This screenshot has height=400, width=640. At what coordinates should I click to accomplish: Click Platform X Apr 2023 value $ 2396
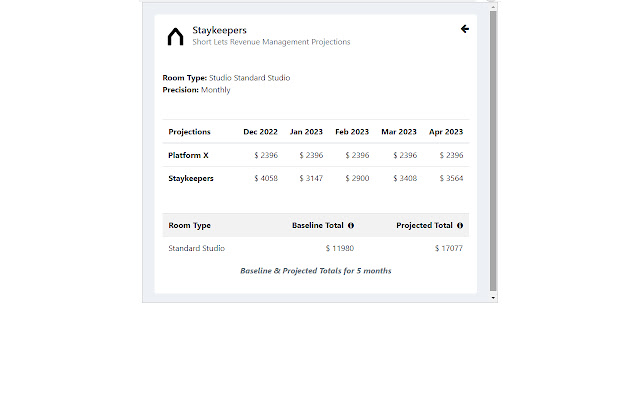[451, 155]
